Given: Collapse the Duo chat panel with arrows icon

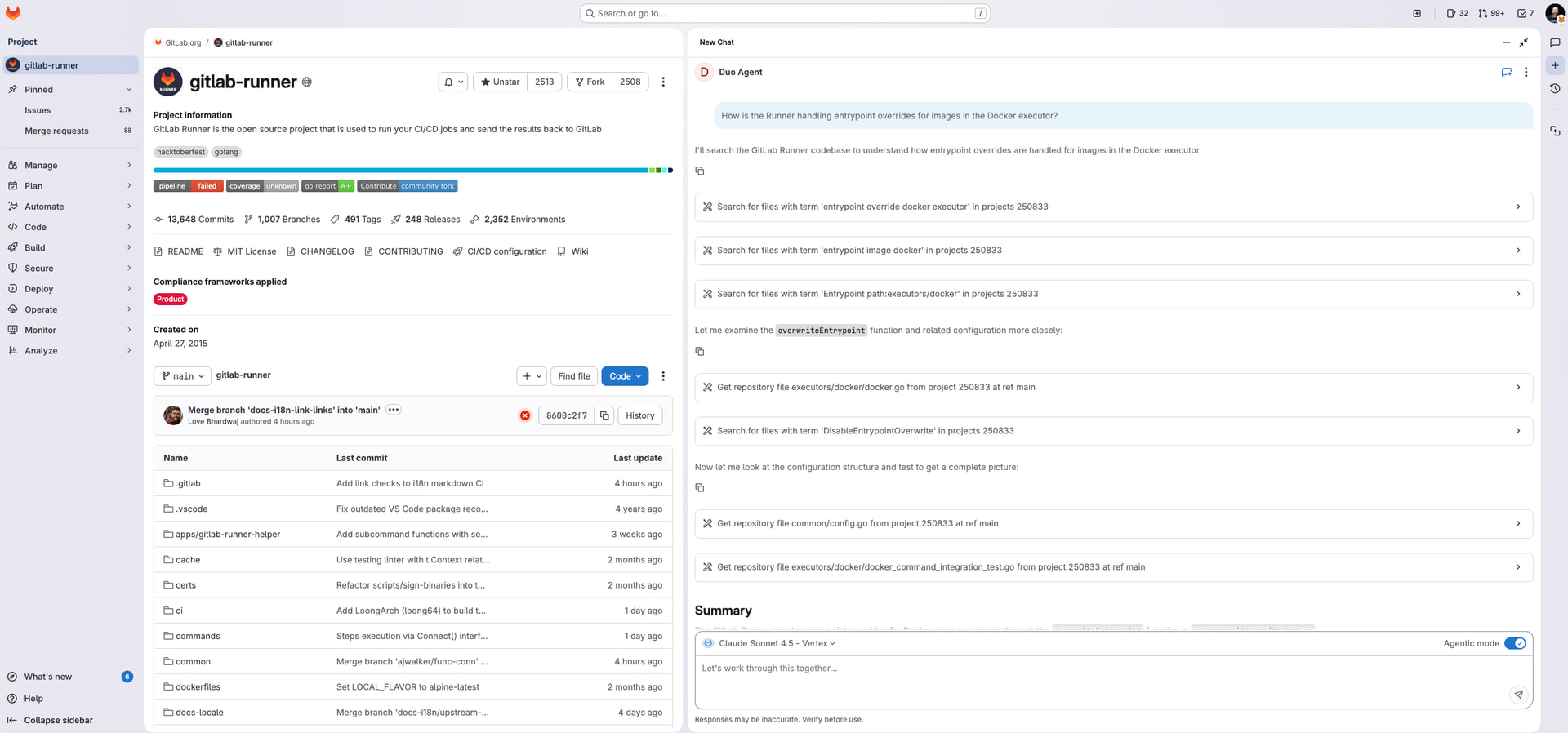Looking at the screenshot, I should coord(1524,42).
